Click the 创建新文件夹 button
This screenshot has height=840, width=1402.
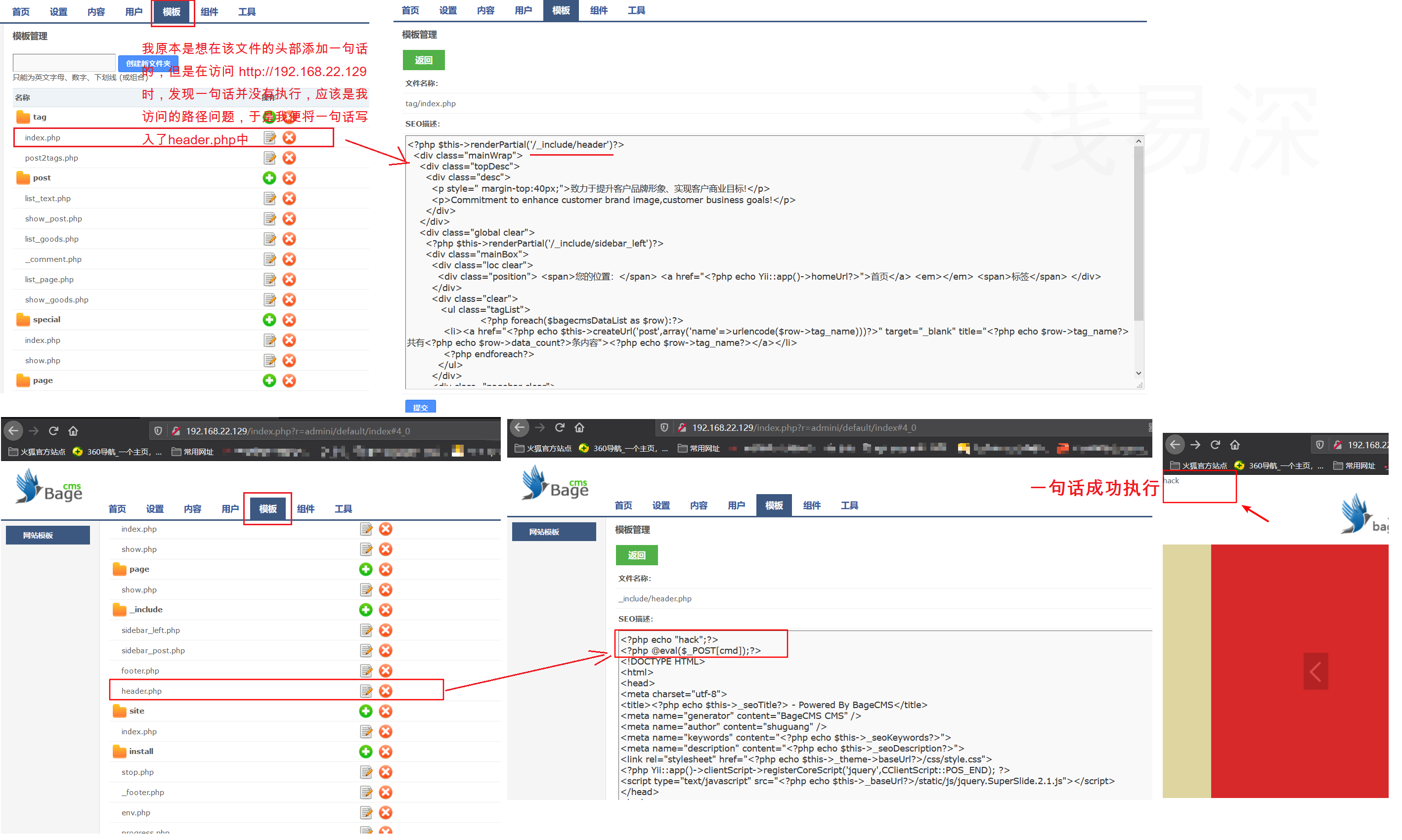(x=148, y=63)
